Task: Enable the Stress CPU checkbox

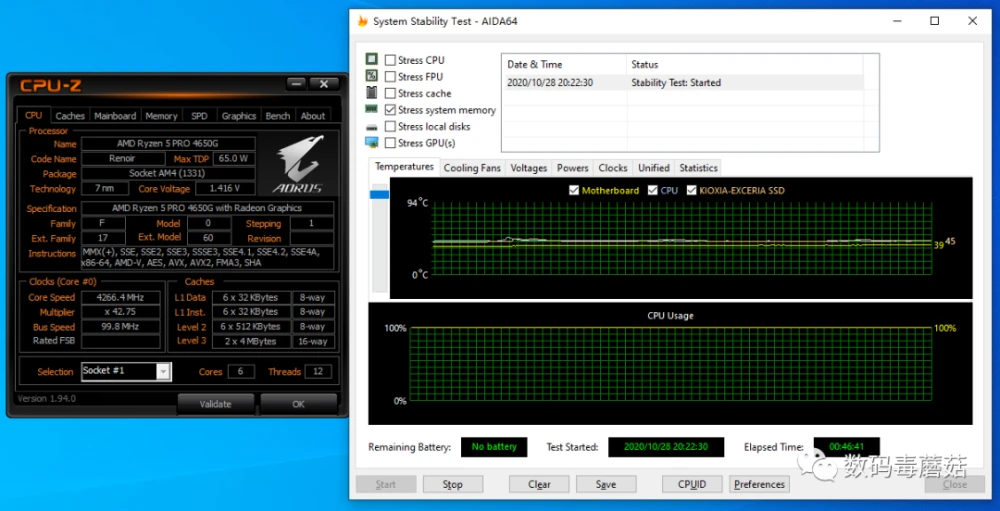Action: (x=390, y=60)
